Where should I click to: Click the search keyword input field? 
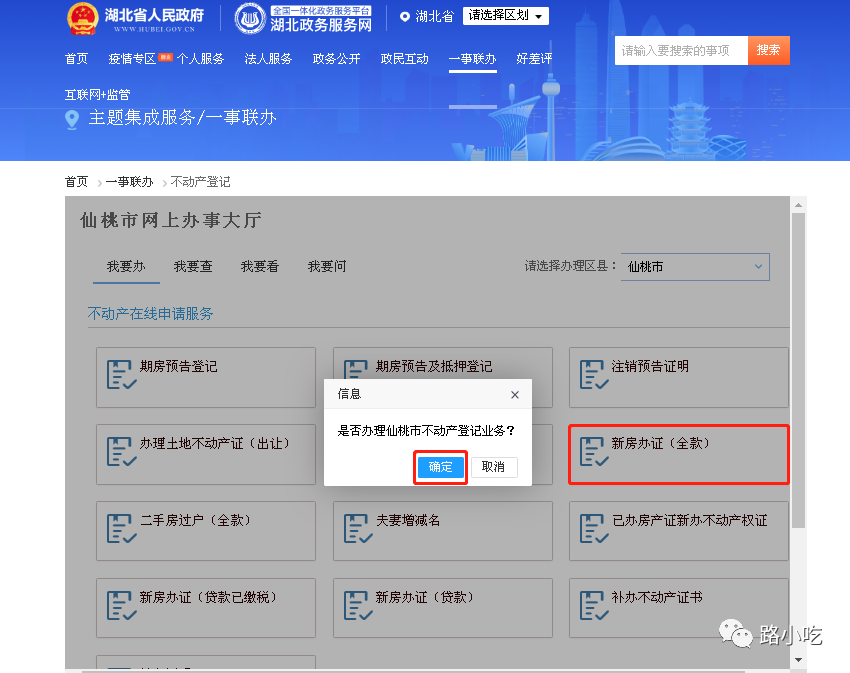point(680,50)
